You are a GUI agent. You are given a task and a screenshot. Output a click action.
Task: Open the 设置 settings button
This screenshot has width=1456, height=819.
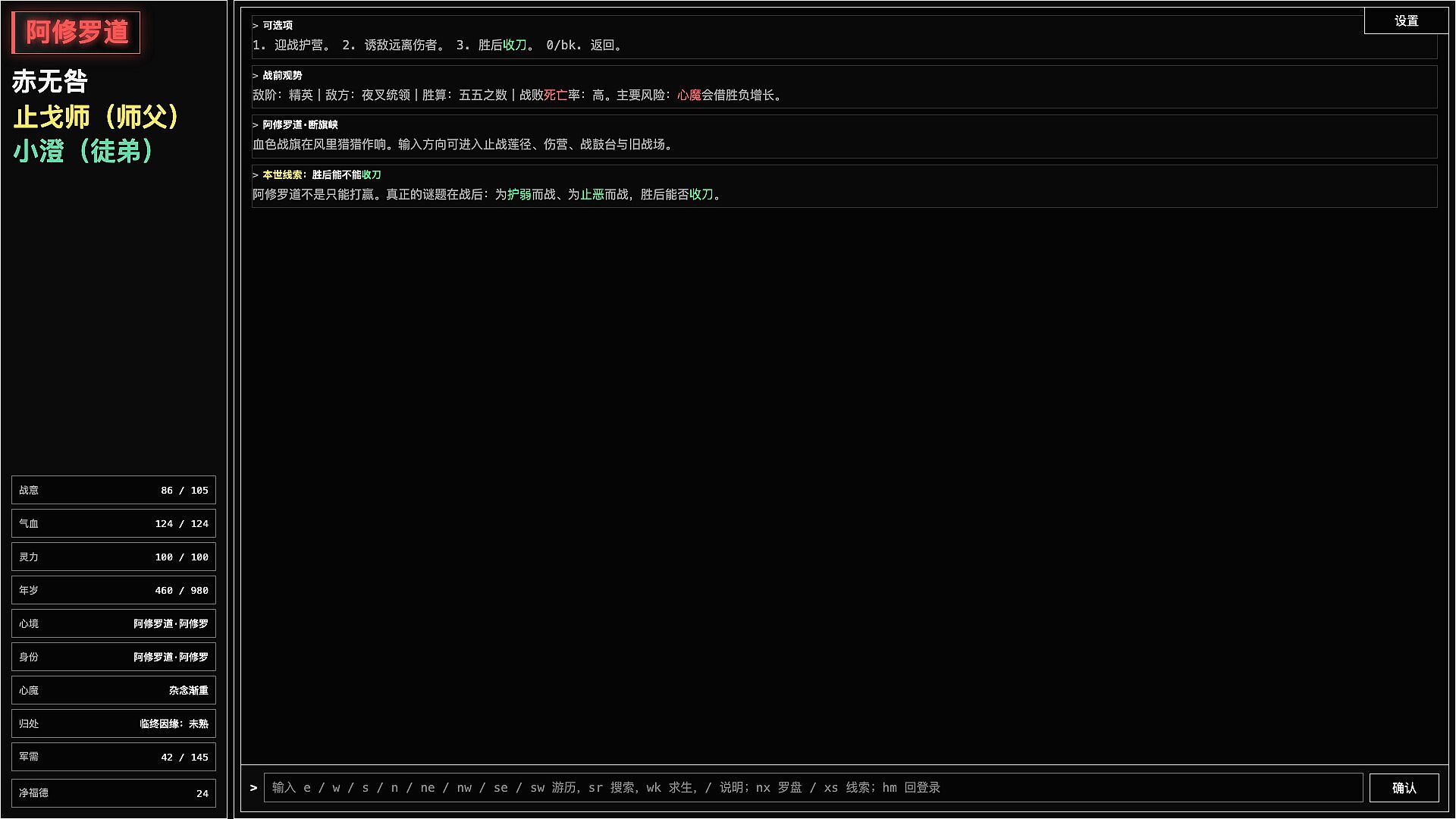(1406, 21)
